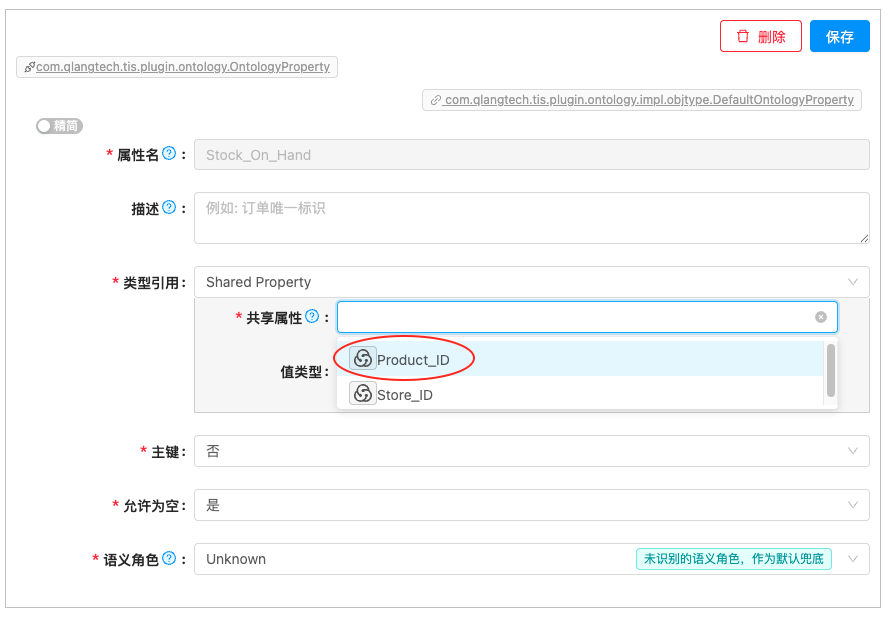
Task: Click the icon beside Store_ID
Action: (363, 393)
